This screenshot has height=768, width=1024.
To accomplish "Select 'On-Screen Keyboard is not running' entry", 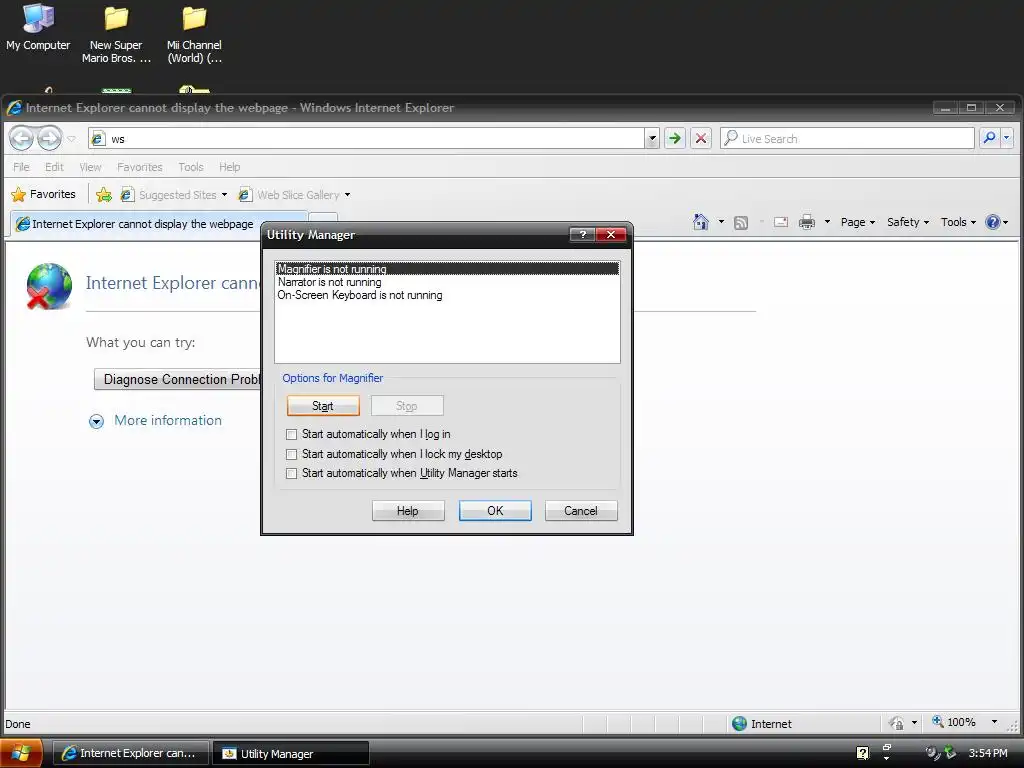I will point(447,295).
